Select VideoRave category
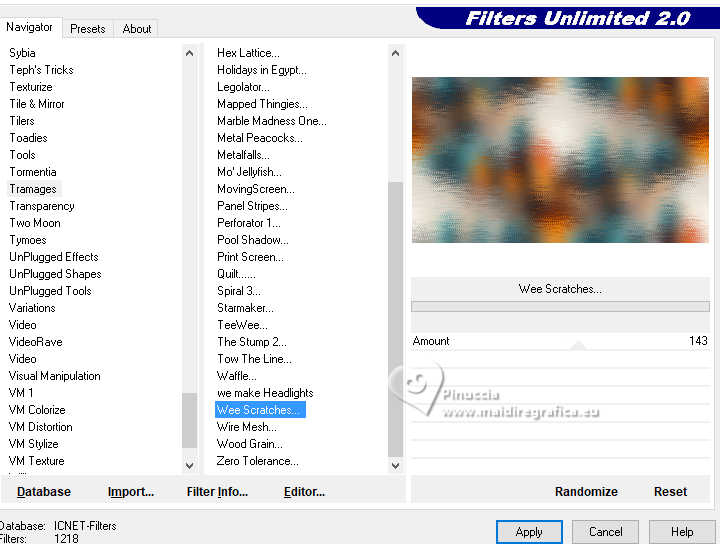Screen dimensions: 720x544 [35, 342]
